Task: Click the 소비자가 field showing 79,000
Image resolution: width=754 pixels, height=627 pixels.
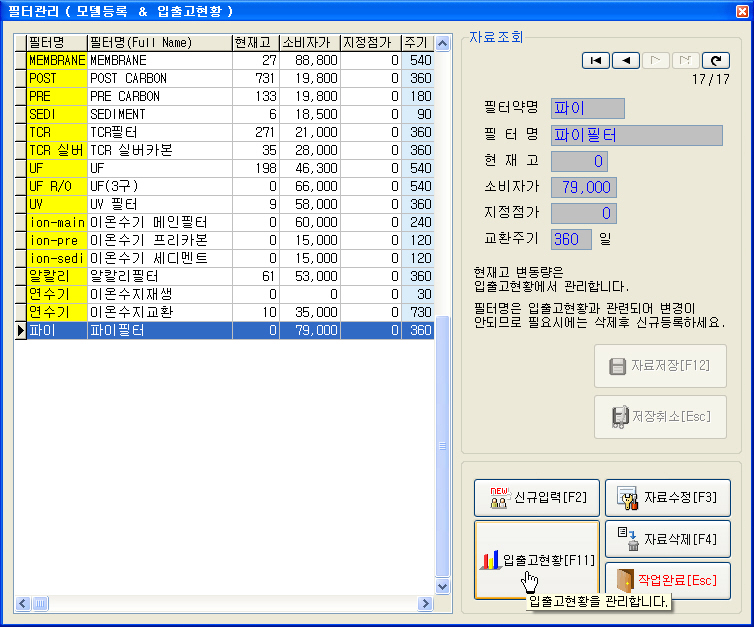Action: click(584, 187)
